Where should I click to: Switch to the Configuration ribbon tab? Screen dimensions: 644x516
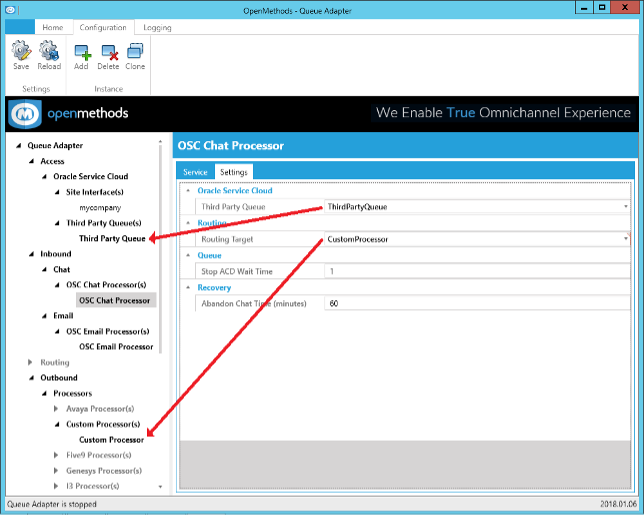pos(103,28)
